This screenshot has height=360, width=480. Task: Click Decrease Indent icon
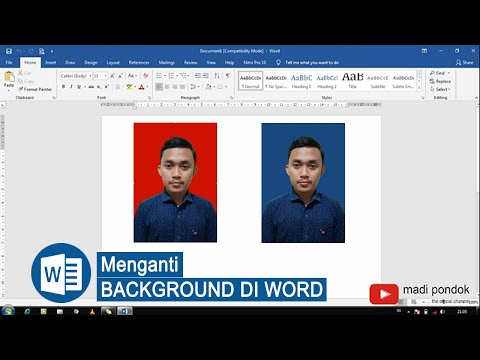(x=198, y=76)
